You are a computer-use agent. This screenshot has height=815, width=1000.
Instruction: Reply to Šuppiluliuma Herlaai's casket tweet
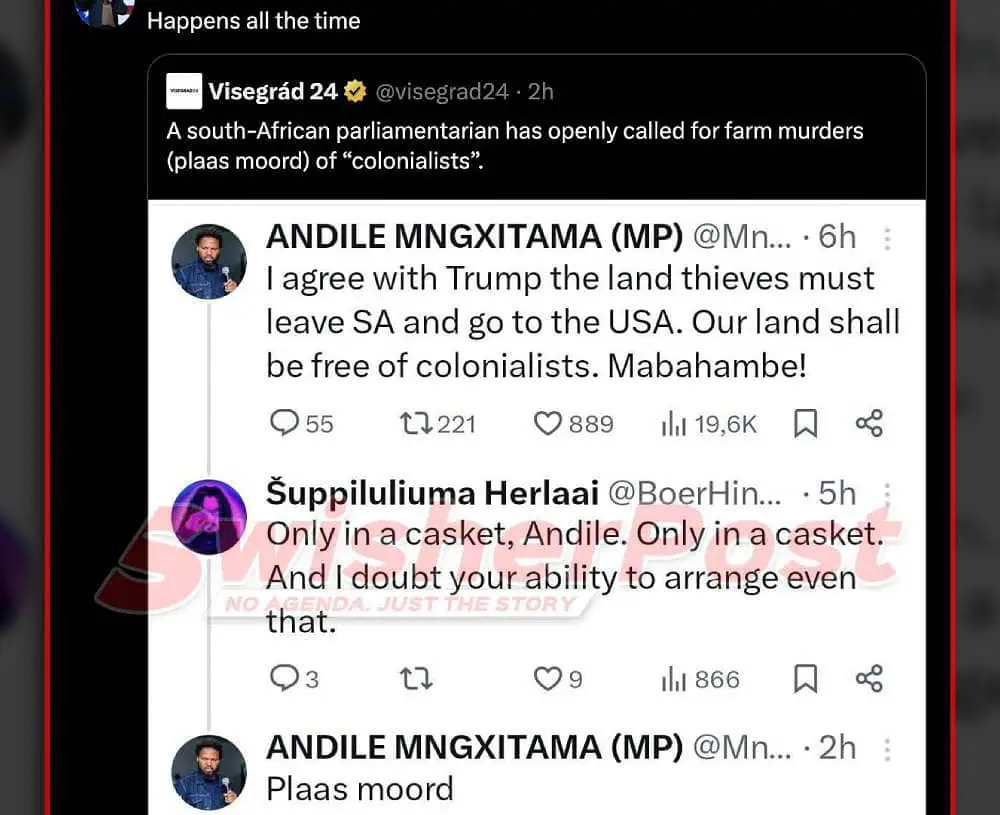coord(286,680)
